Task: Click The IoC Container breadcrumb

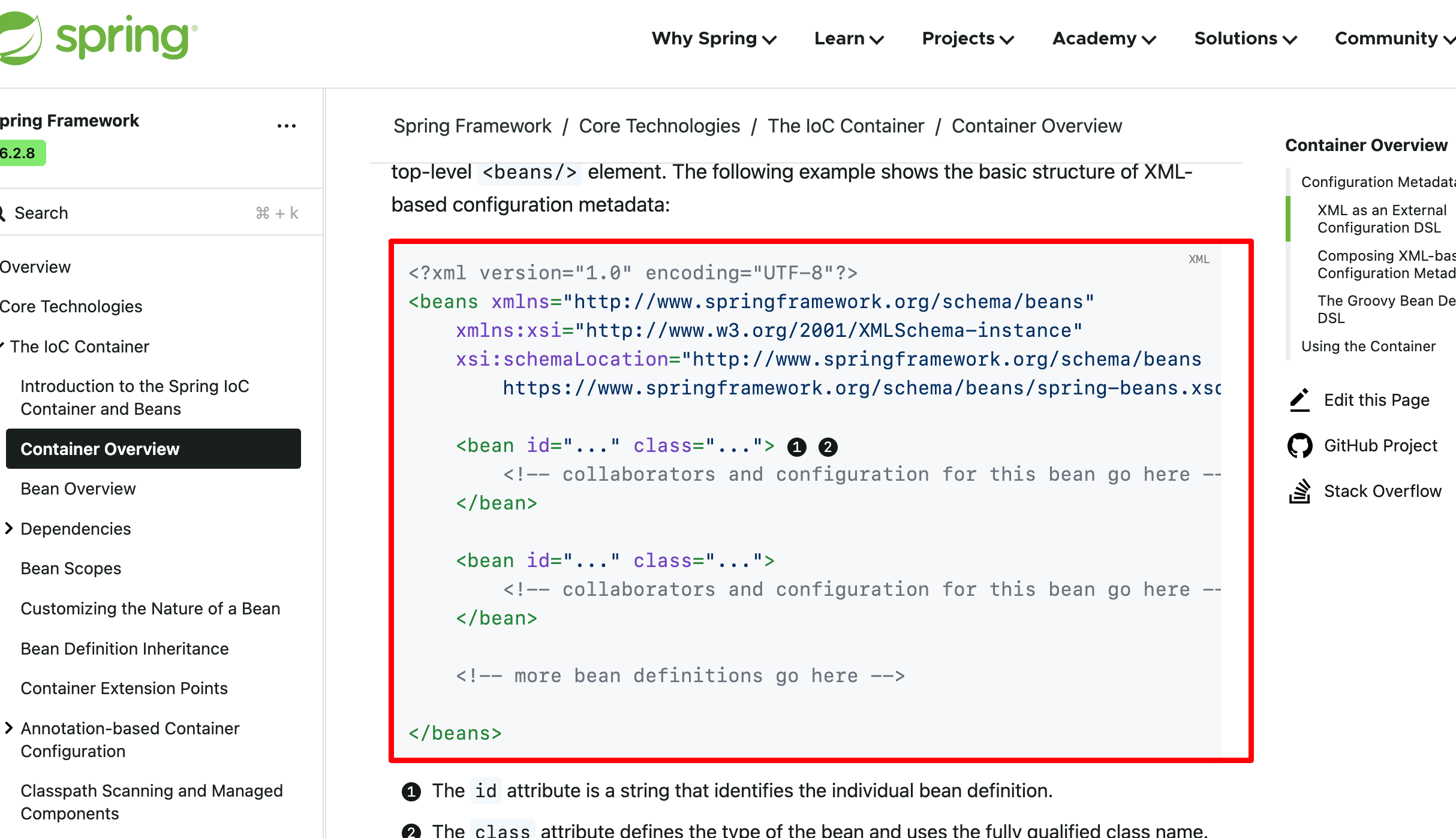Action: pyautogui.click(x=846, y=126)
